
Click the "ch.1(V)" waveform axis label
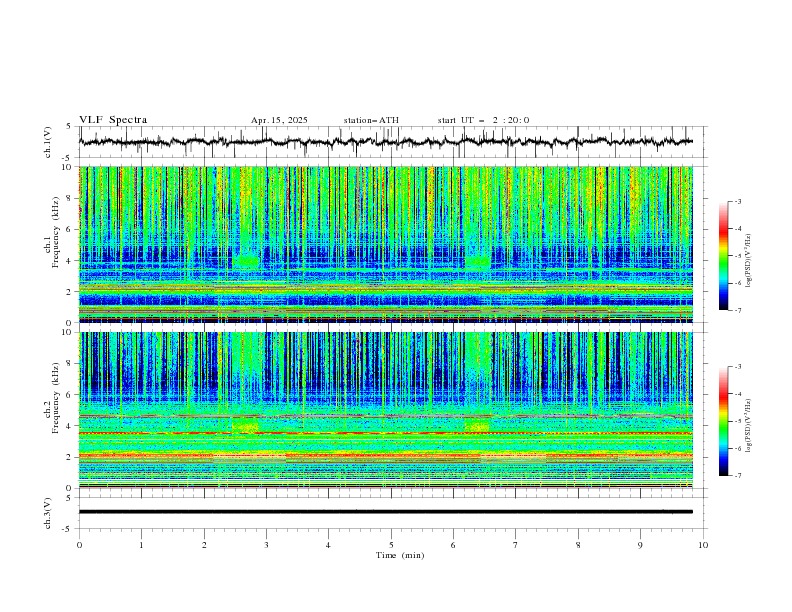click(x=48, y=142)
